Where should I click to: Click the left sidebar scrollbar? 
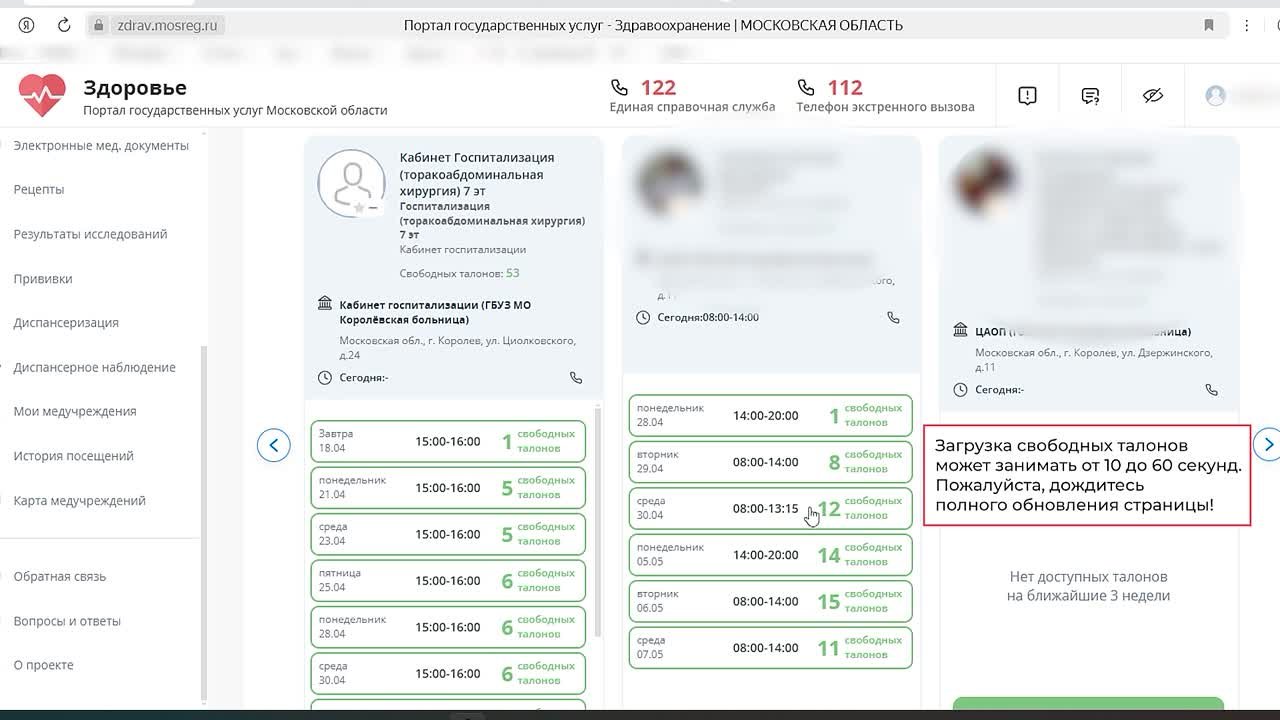coord(204,525)
